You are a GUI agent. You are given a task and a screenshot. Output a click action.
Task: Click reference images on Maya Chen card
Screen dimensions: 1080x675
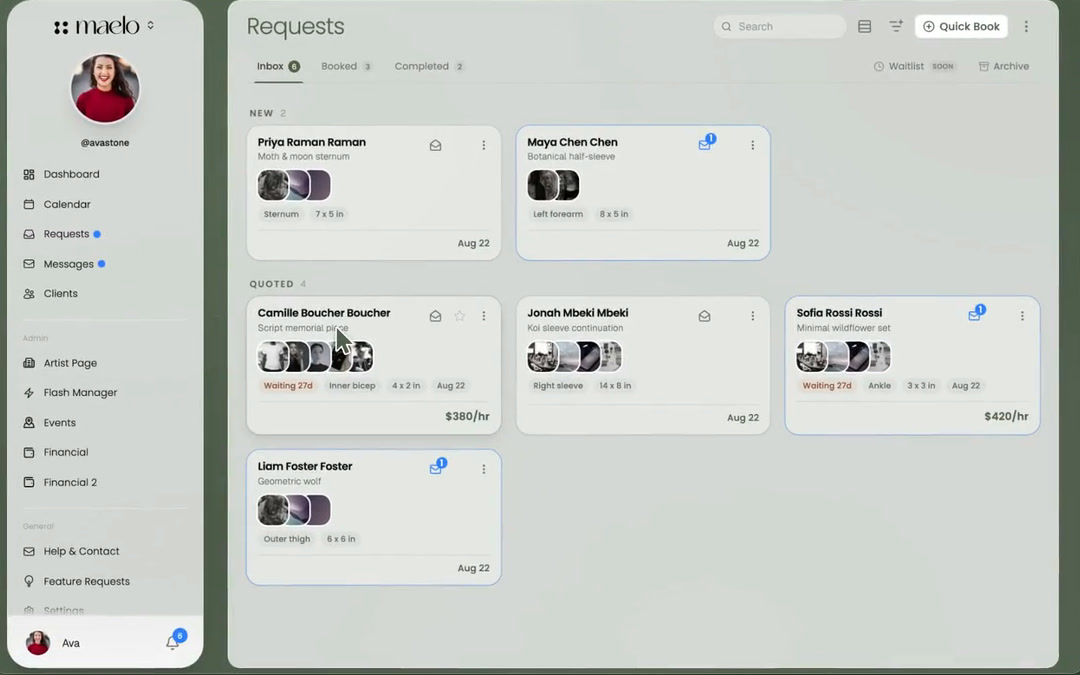click(553, 185)
